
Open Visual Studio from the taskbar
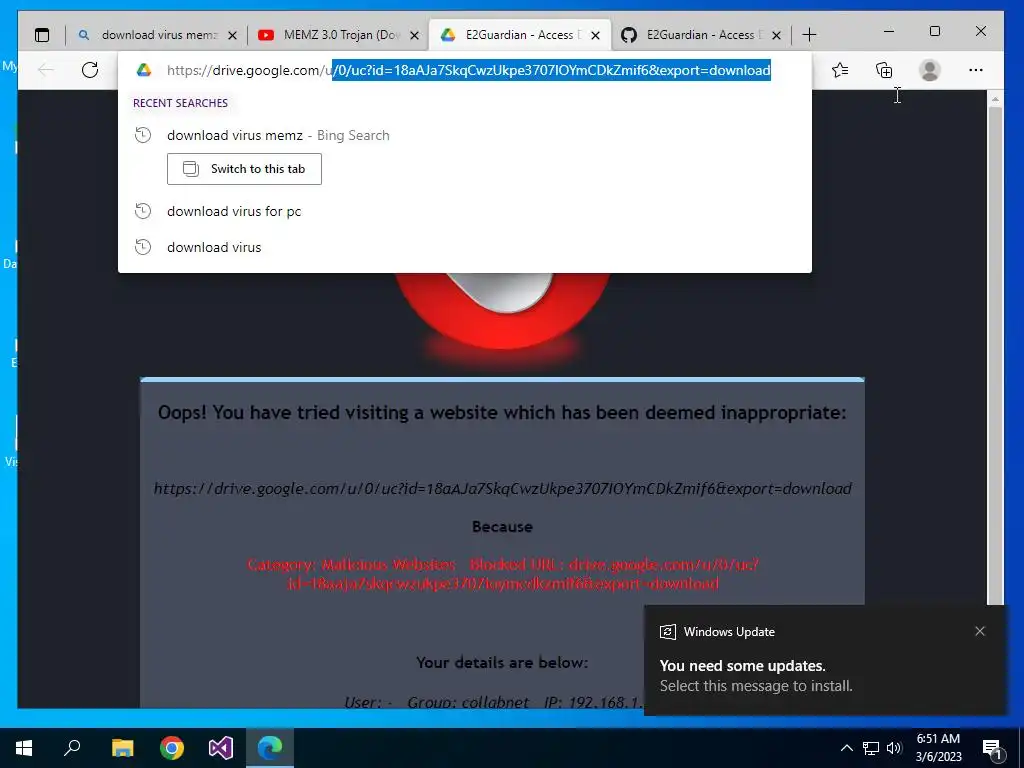(221, 748)
